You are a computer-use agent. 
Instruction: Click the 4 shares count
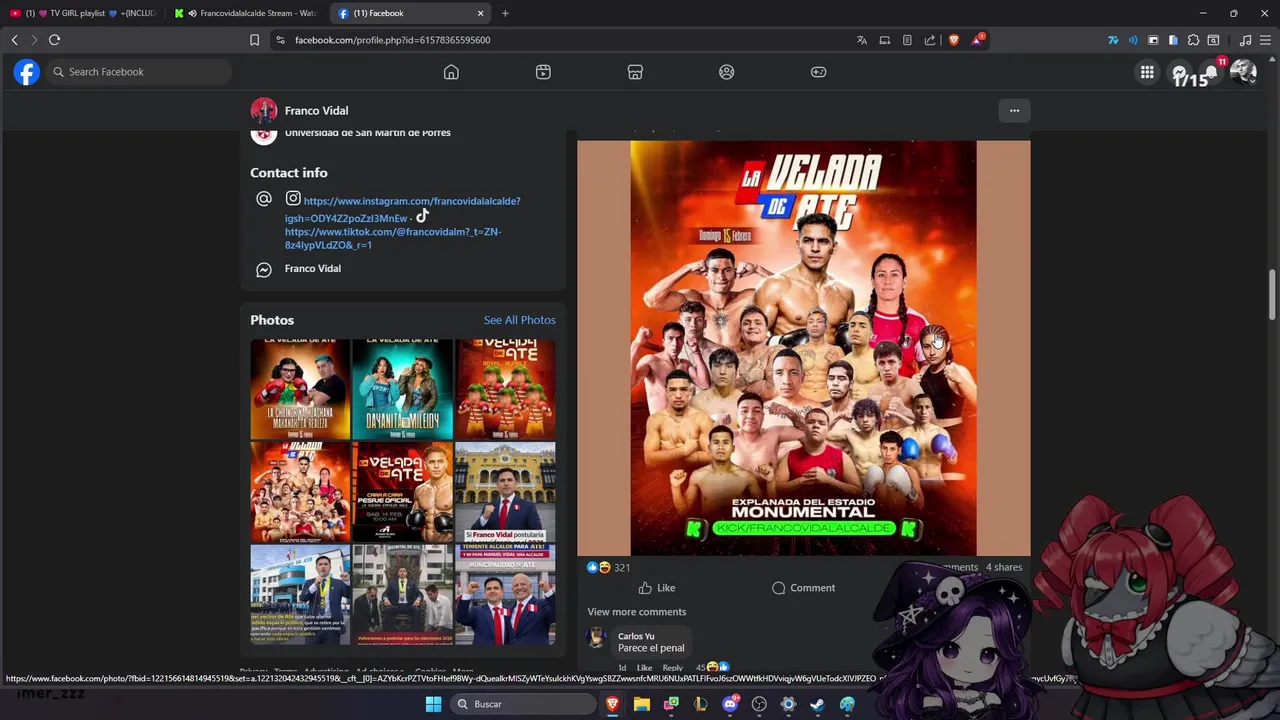point(1004,567)
